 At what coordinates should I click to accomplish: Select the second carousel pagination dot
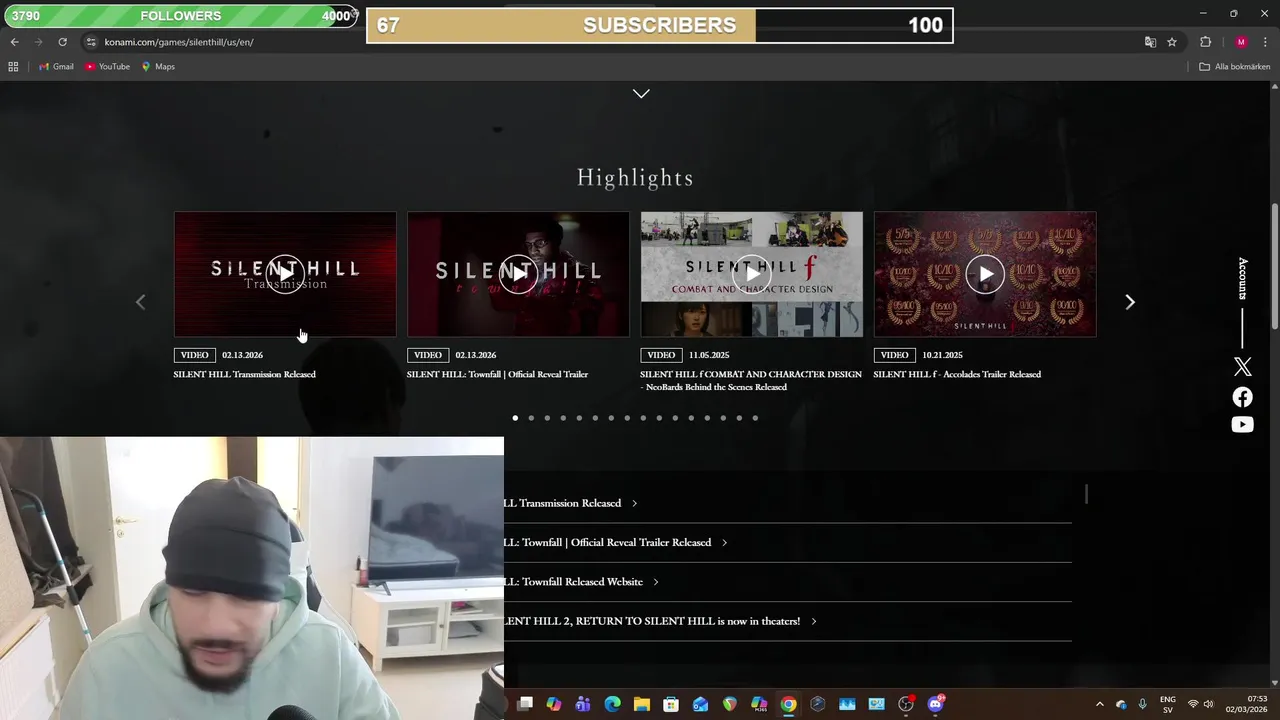tap(531, 418)
